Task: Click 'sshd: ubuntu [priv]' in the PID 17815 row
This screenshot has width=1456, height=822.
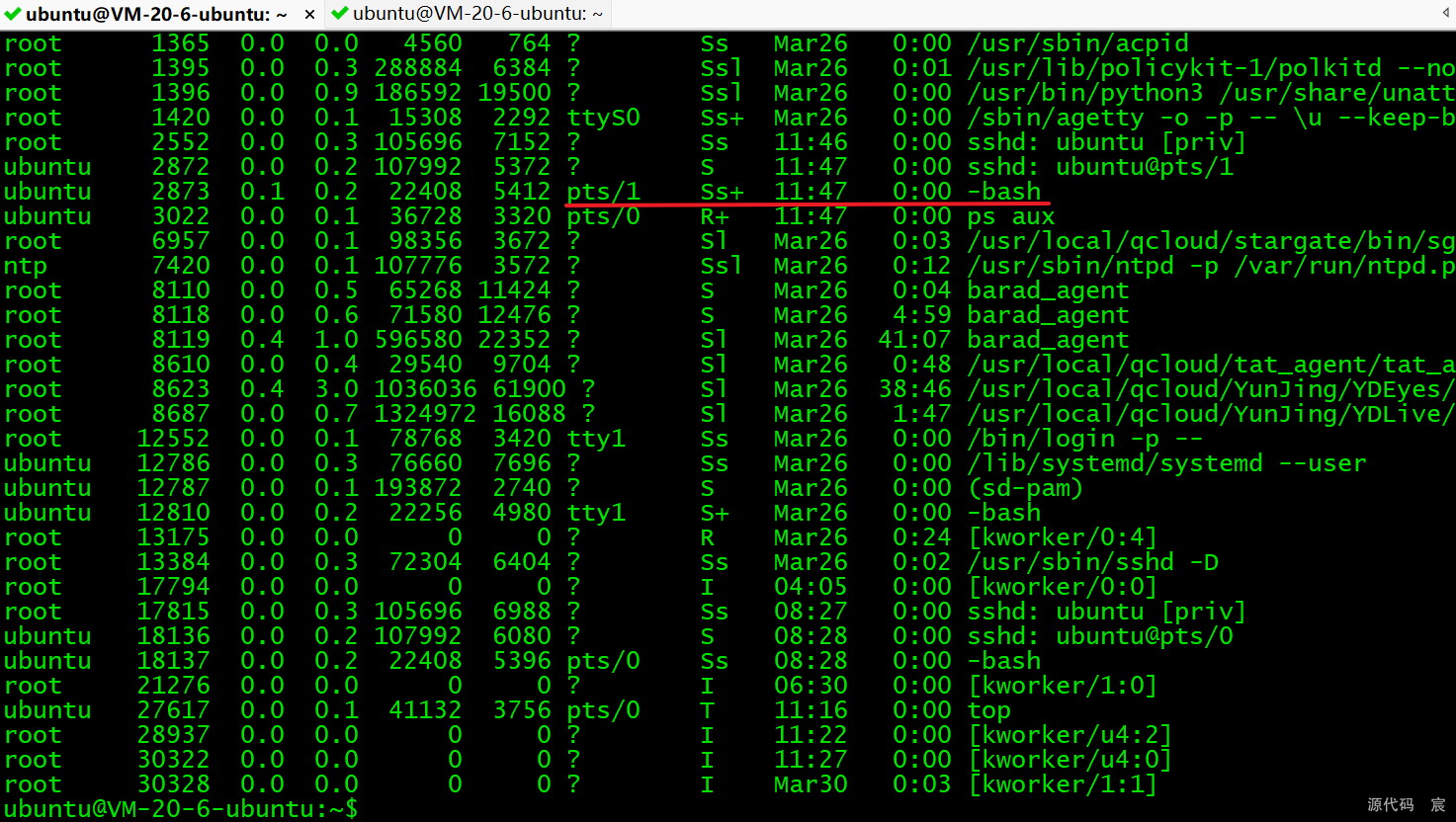Action: (1107, 612)
